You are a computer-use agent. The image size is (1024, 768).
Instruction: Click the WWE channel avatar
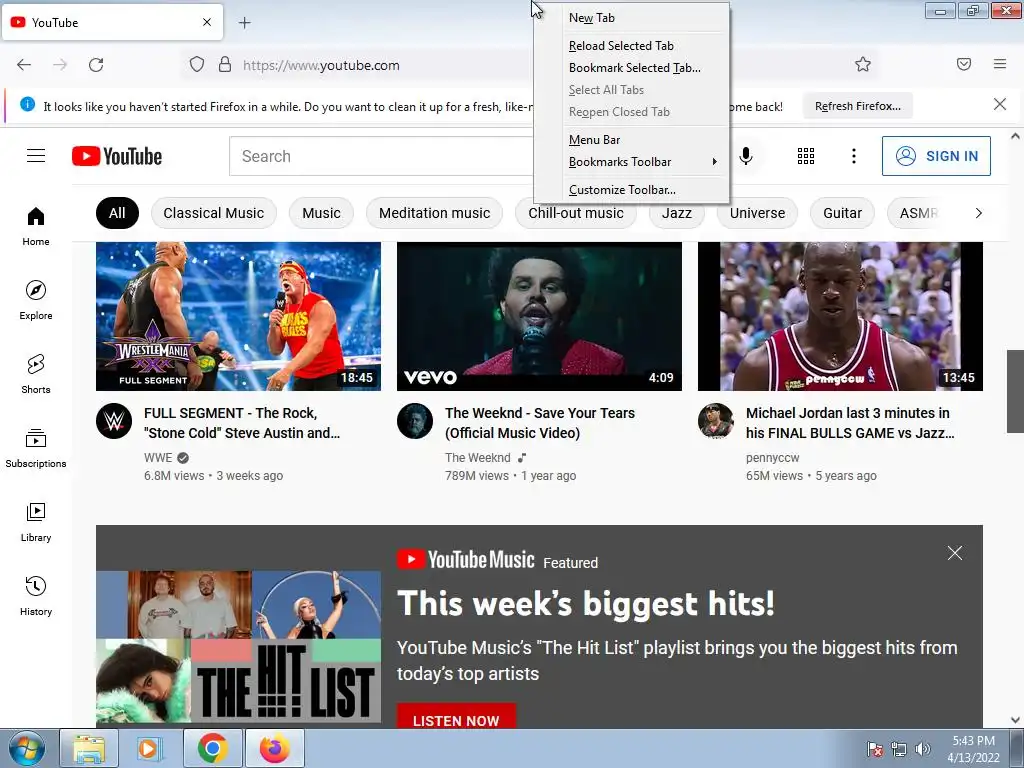(114, 421)
